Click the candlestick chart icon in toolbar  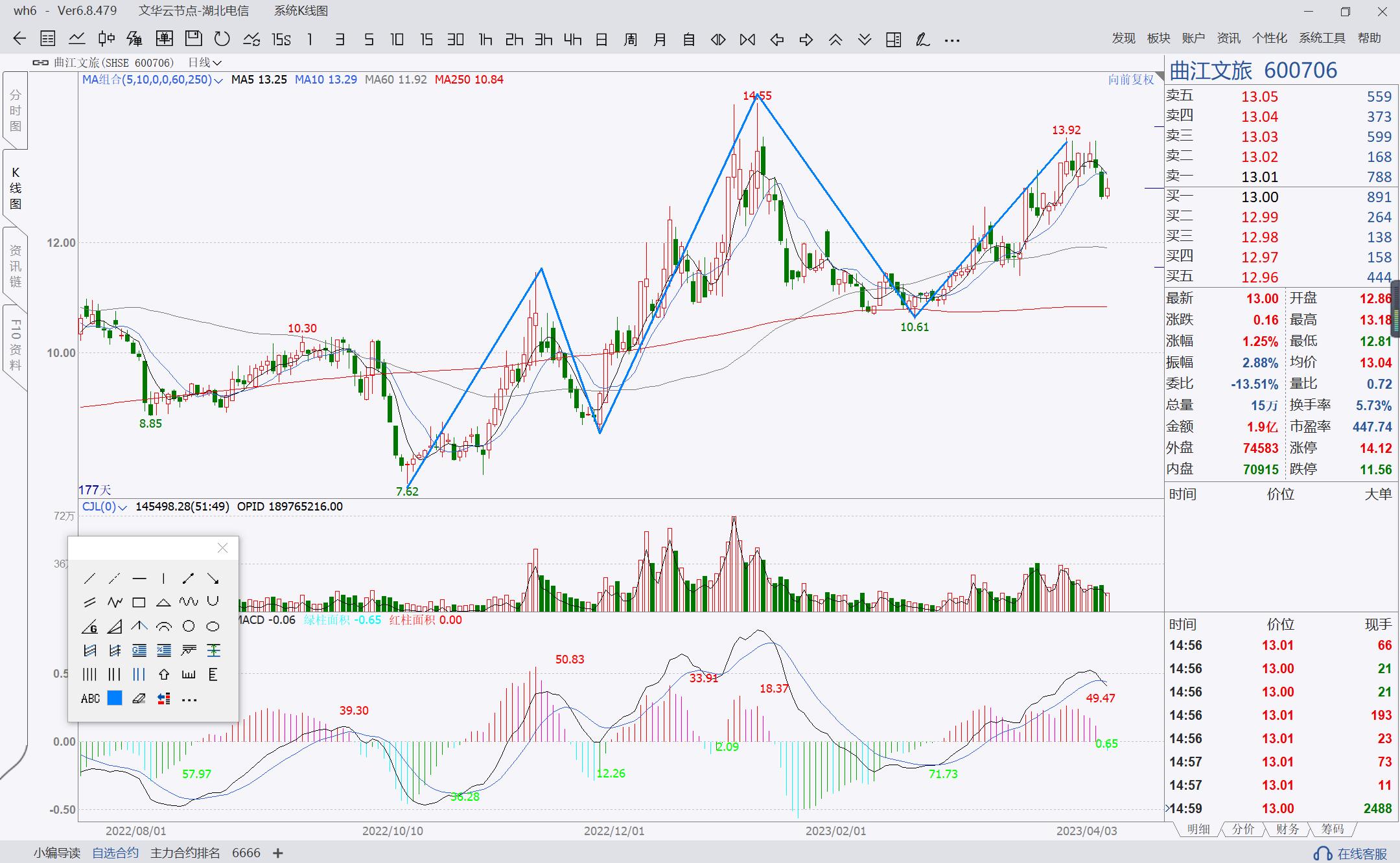click(x=106, y=40)
